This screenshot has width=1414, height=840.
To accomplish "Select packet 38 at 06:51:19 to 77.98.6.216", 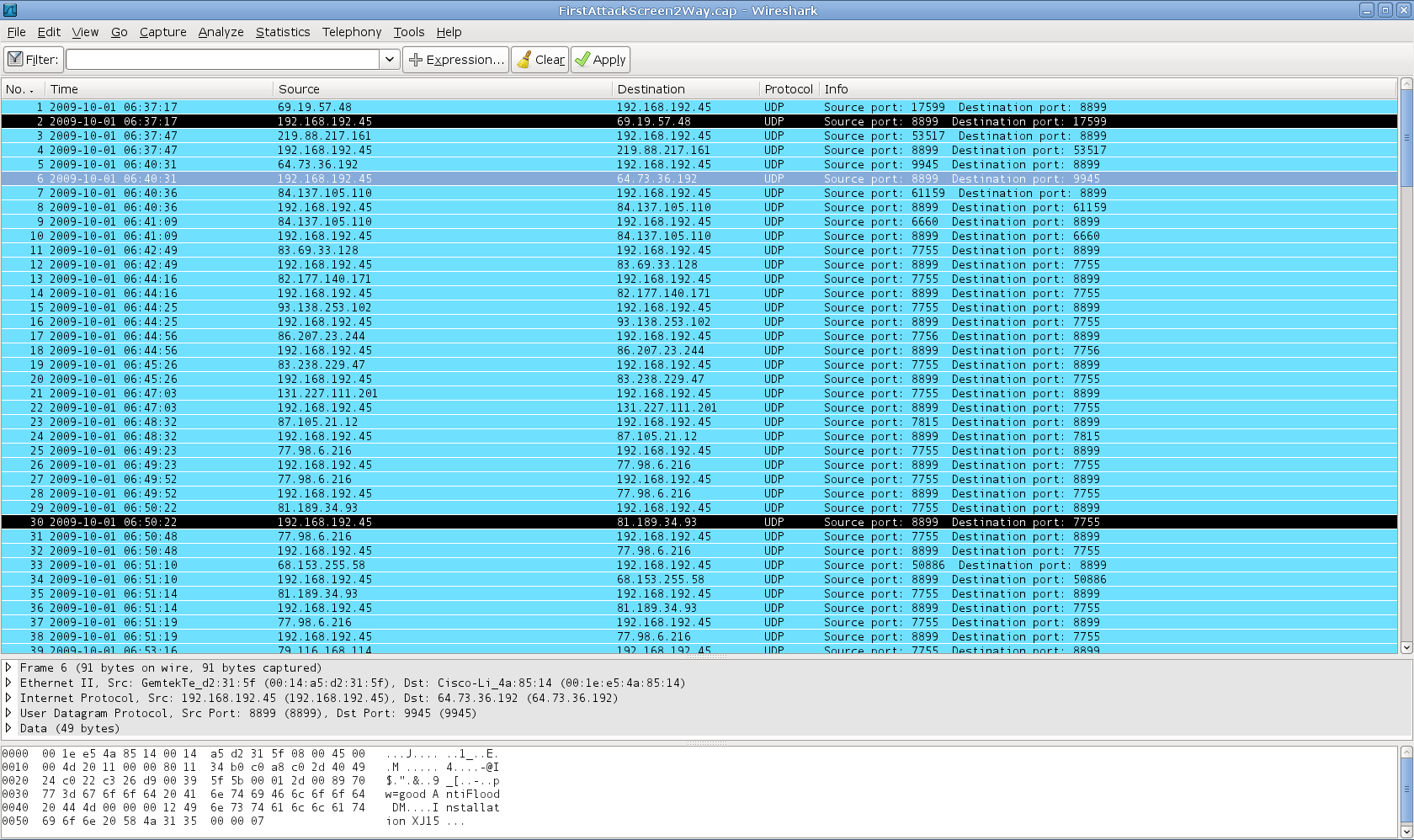I will [699, 636].
